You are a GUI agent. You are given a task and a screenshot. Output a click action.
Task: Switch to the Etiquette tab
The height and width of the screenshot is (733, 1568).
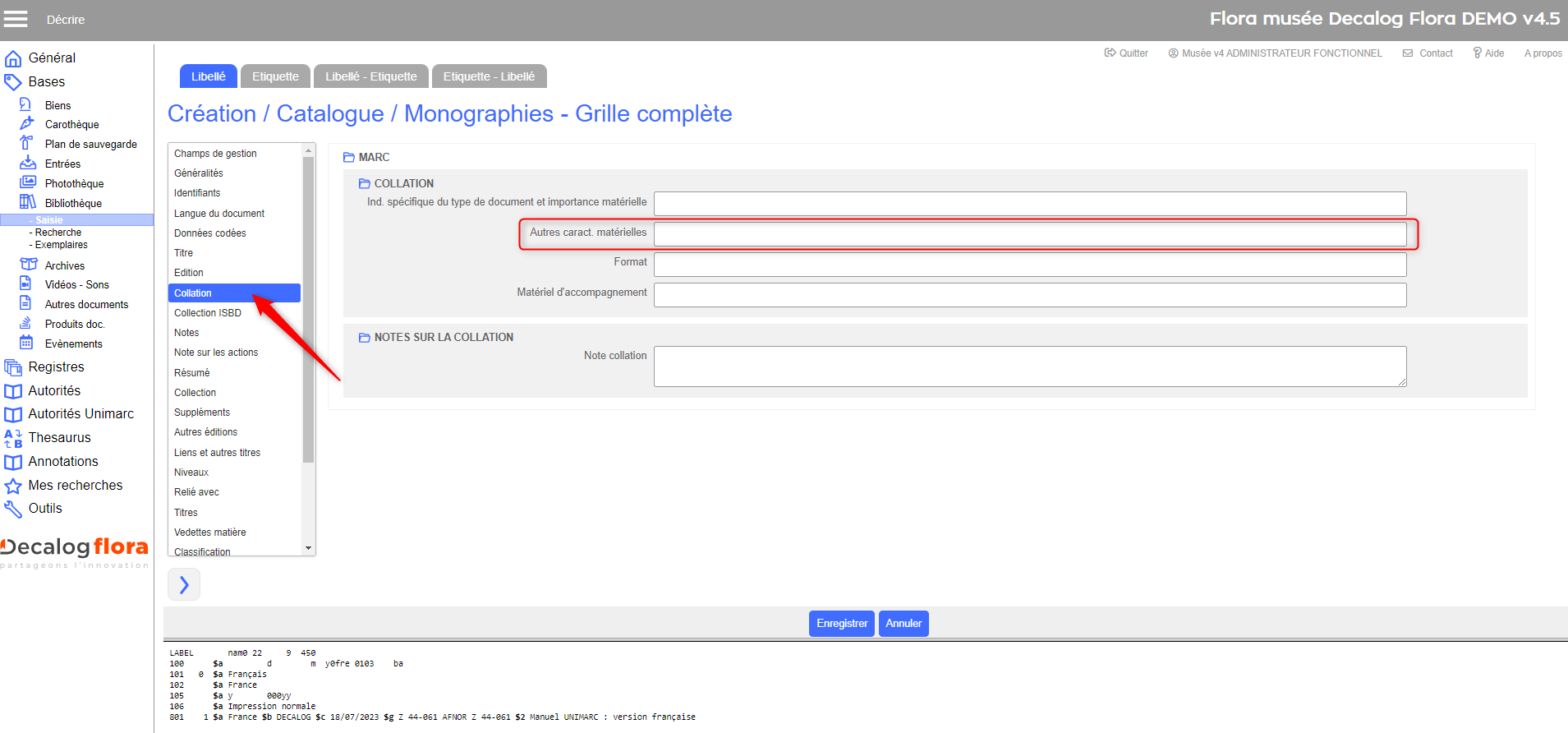(275, 76)
